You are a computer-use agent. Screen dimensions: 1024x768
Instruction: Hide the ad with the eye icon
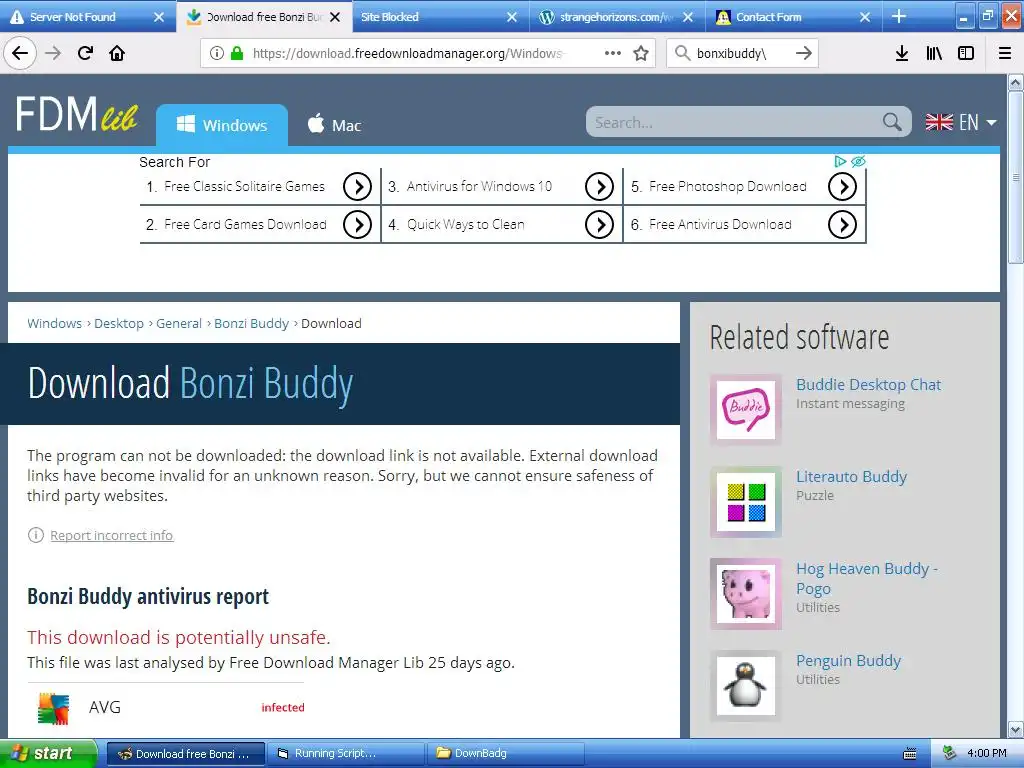[x=858, y=161]
